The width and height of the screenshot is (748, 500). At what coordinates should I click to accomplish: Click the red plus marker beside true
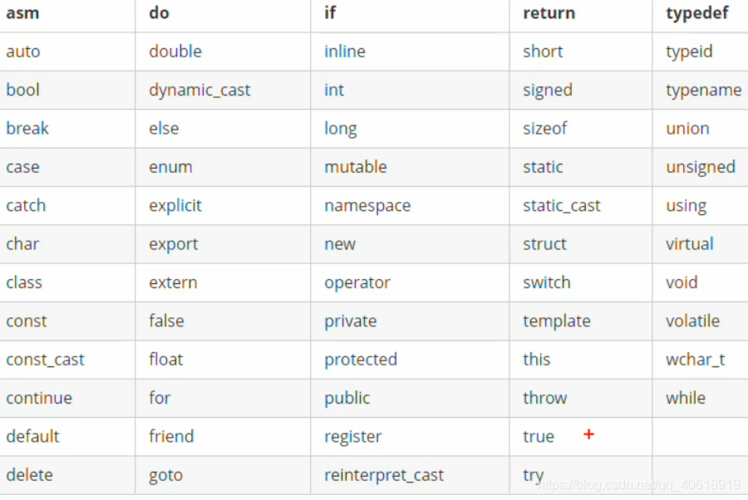click(589, 434)
